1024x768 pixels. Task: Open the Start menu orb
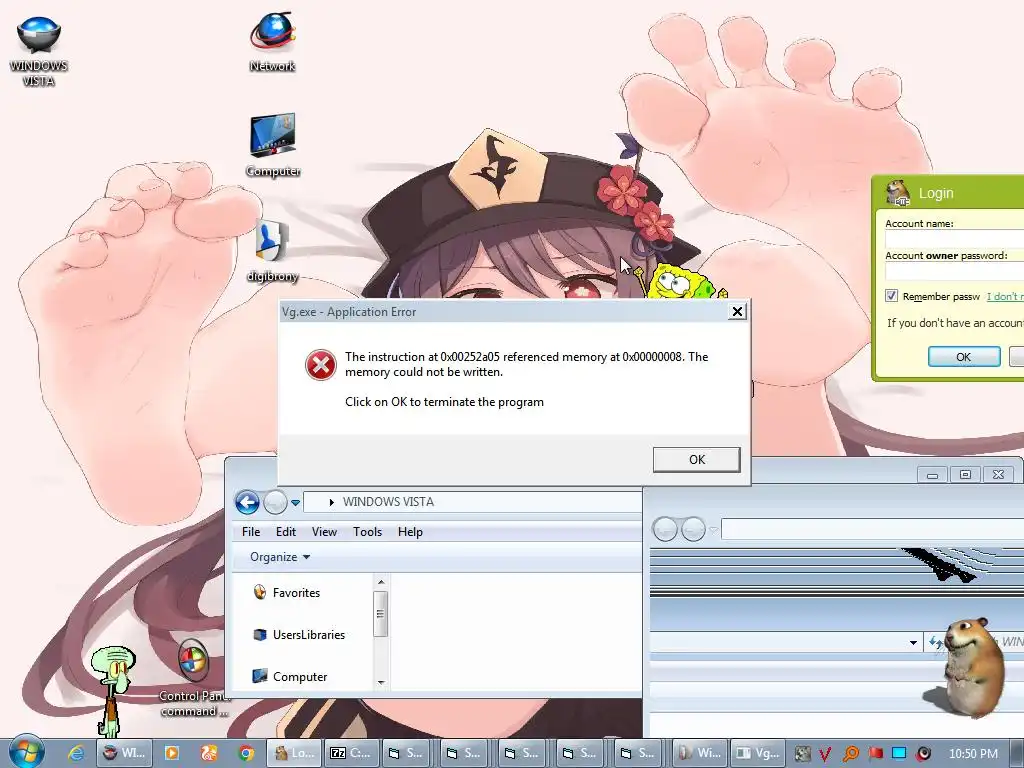pos(27,752)
